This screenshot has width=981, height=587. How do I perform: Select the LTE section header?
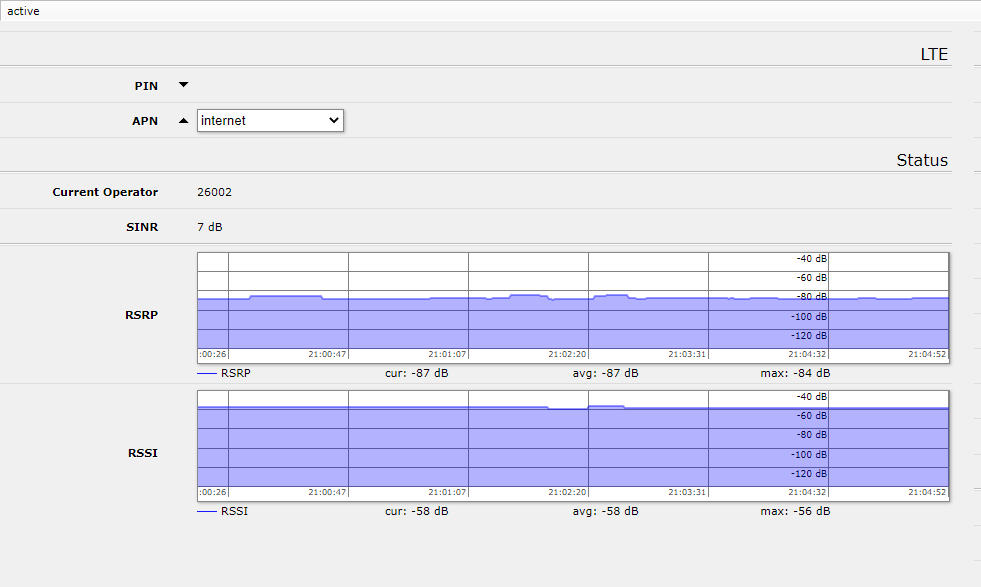[x=933, y=54]
